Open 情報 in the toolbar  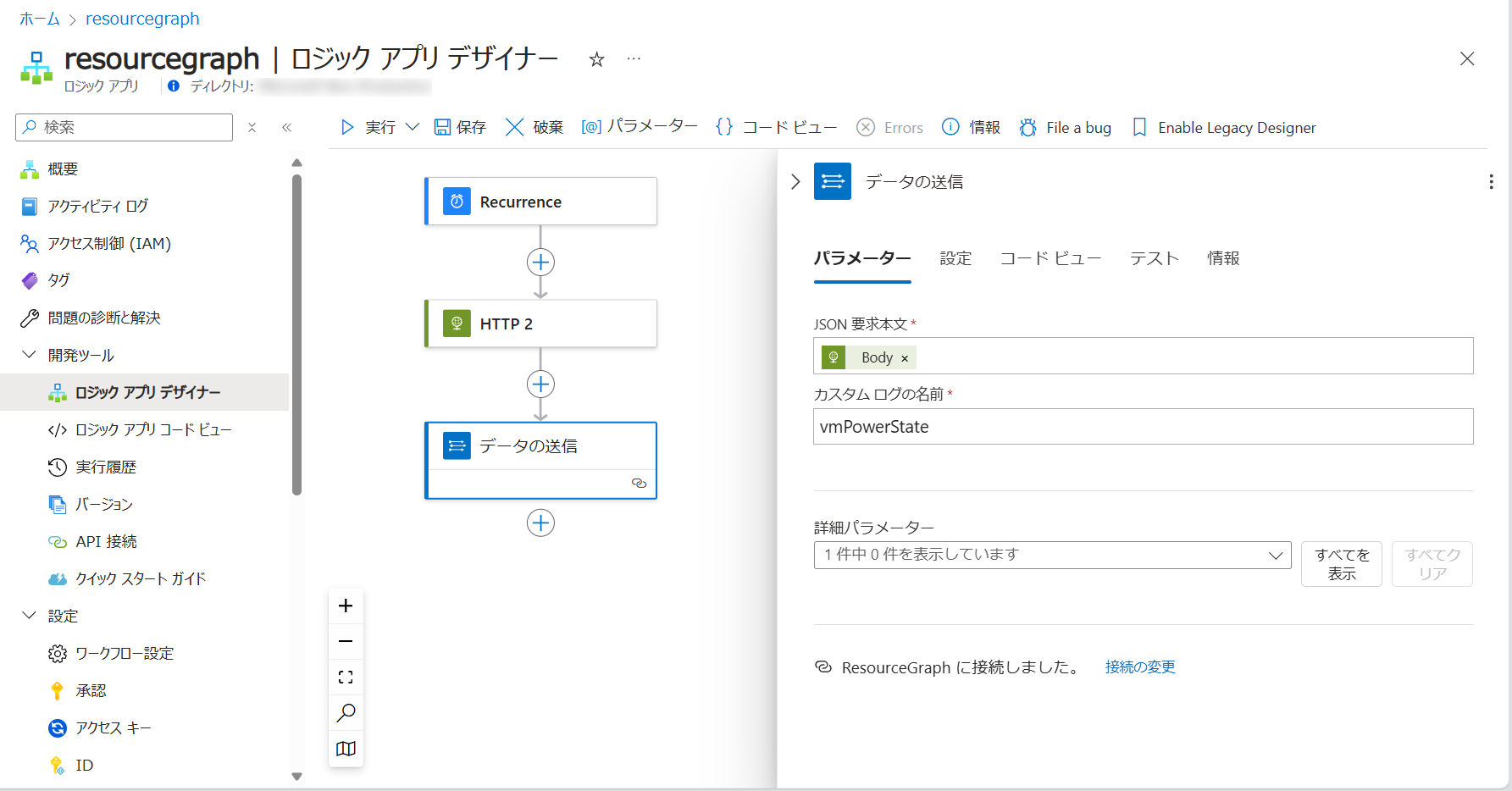[972, 127]
